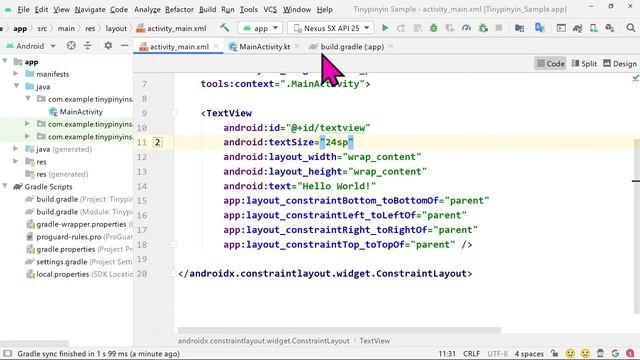This screenshot has height=360, width=640.
Task: Click the Stop square button
Action: [498, 28]
